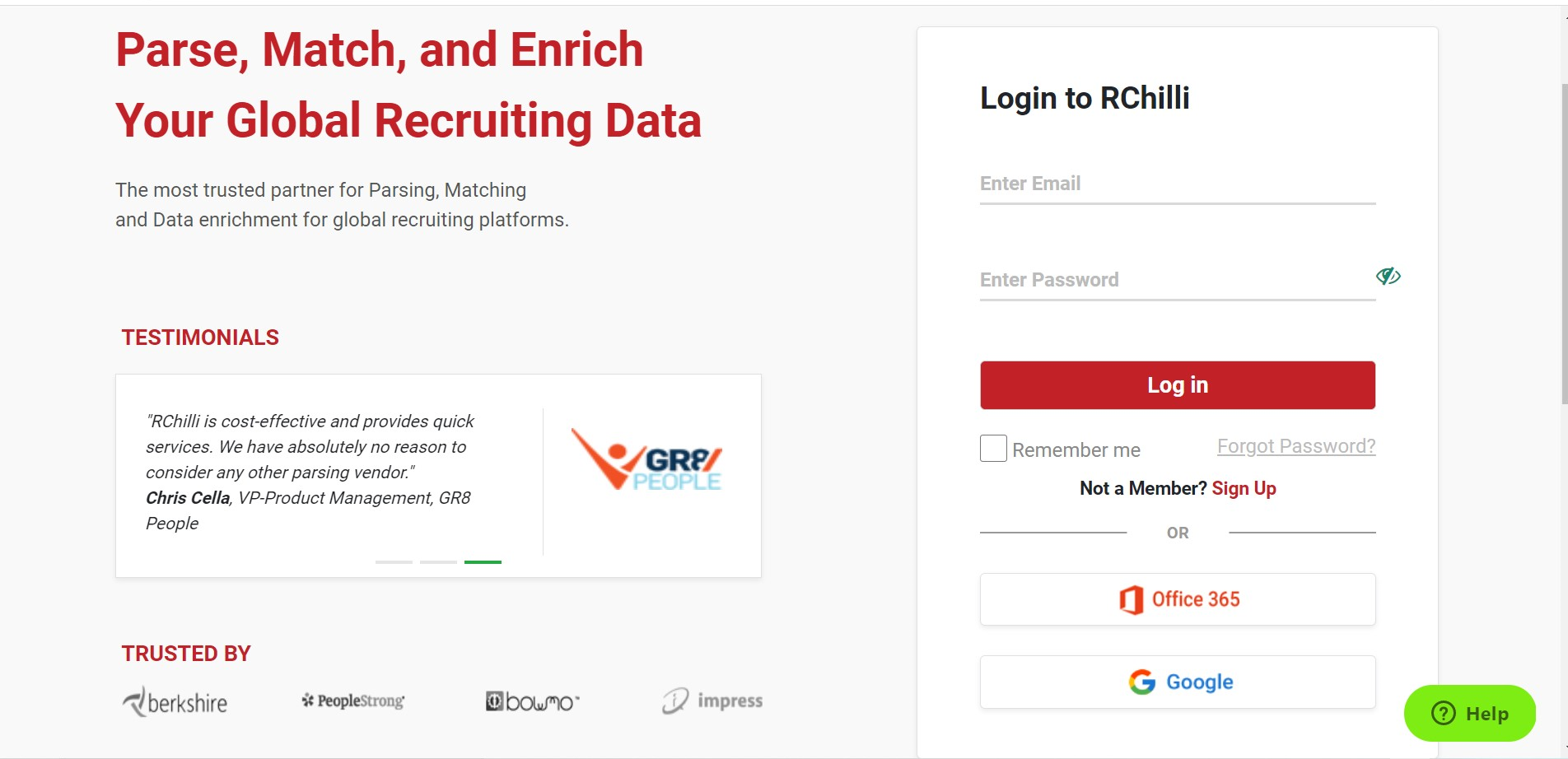
Task: Click the Google G logo icon
Action: pyautogui.click(x=1142, y=682)
